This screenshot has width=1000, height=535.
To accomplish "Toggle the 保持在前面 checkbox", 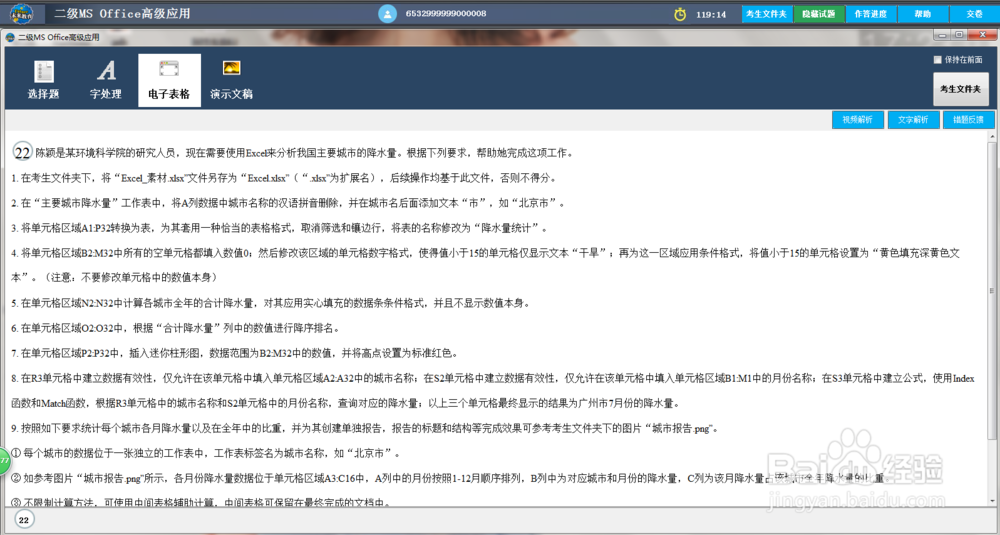I will (938, 60).
